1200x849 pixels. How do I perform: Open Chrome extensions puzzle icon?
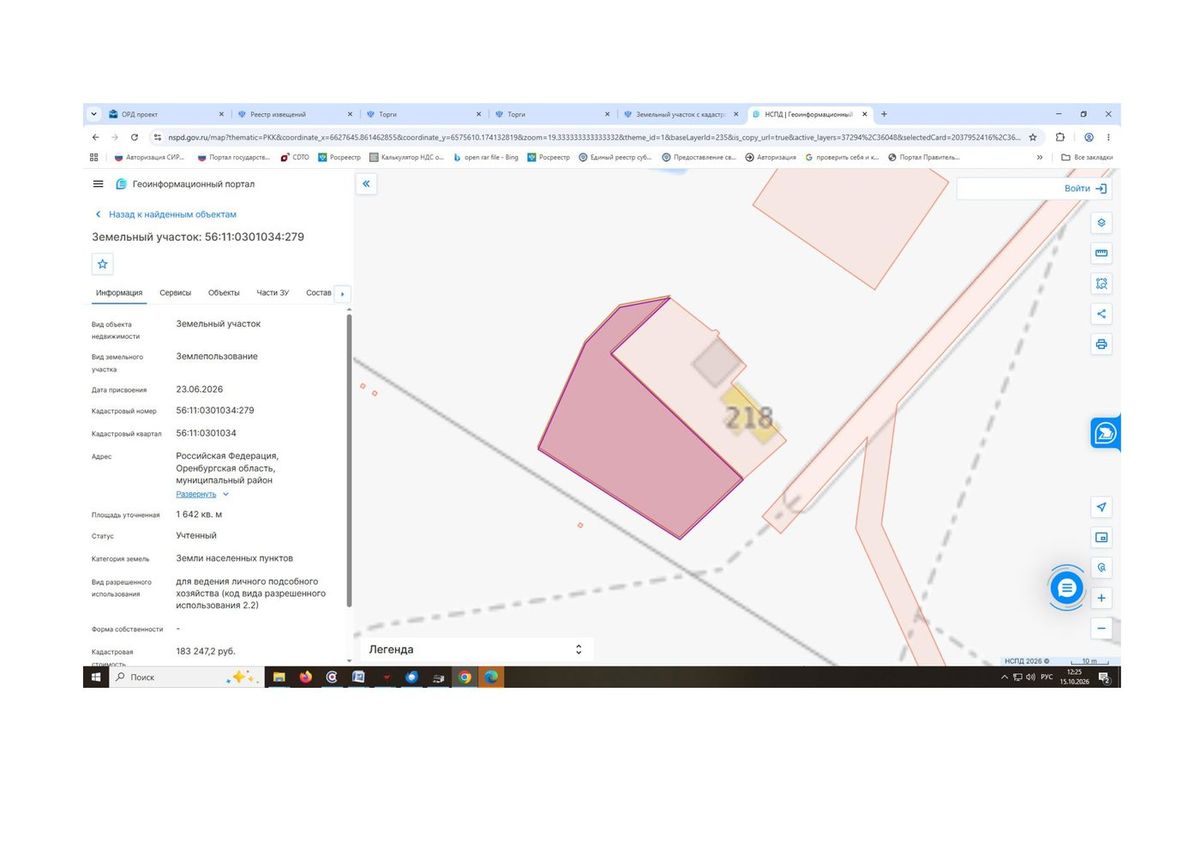(1060, 137)
